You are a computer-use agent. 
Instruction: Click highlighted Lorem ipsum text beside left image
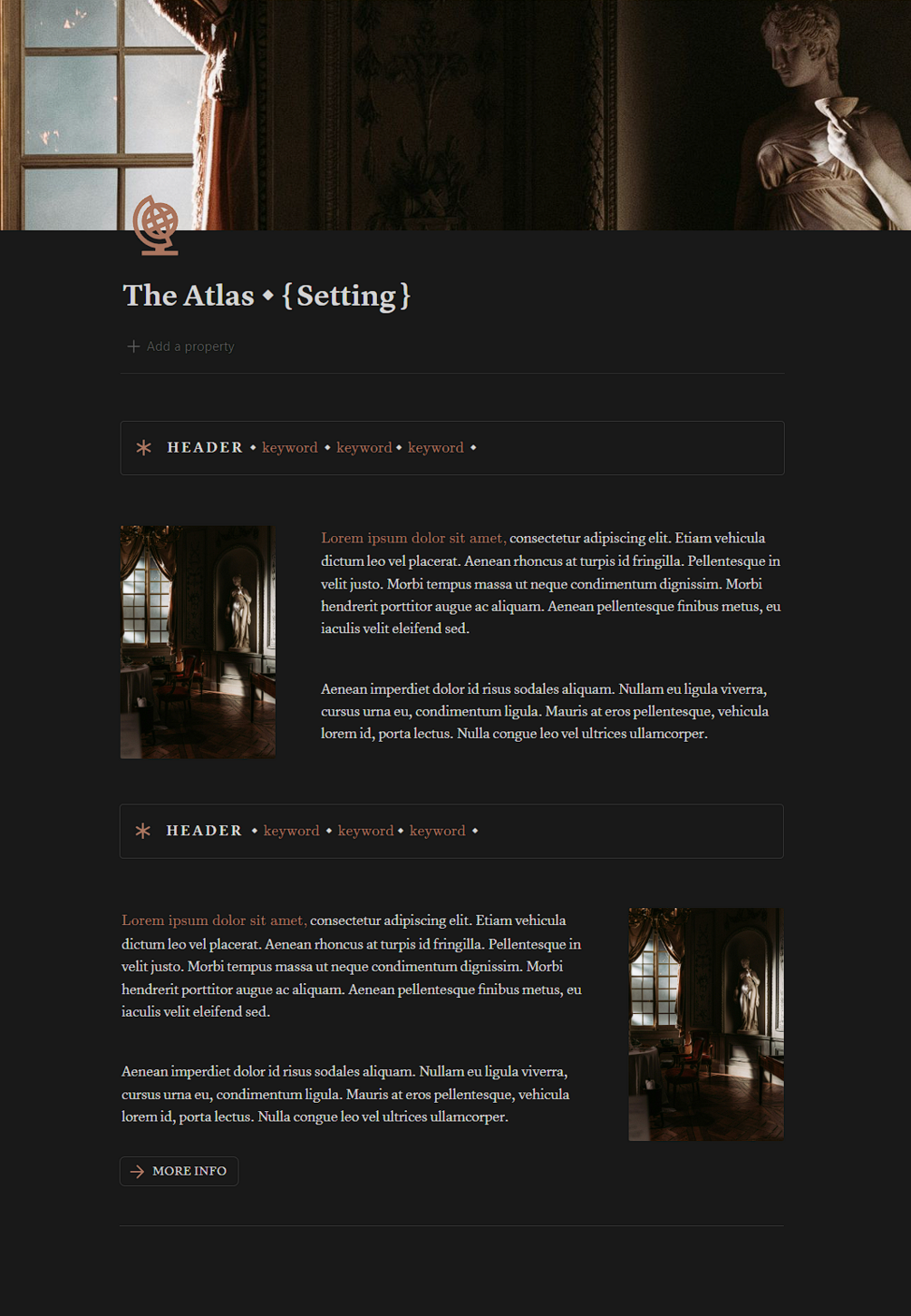[x=413, y=539]
